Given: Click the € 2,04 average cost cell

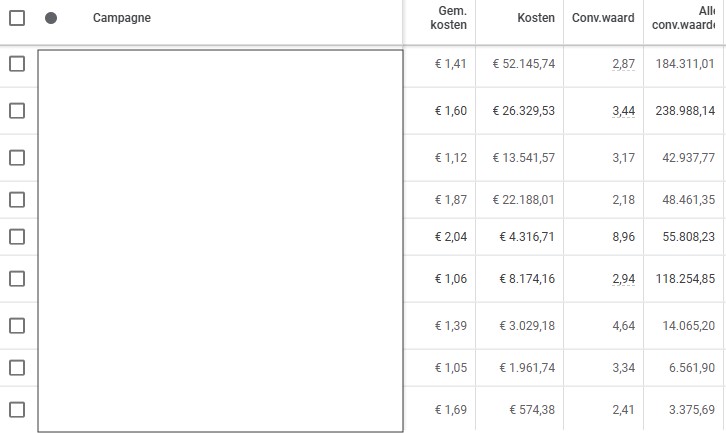Looking at the screenshot, I should [450, 236].
